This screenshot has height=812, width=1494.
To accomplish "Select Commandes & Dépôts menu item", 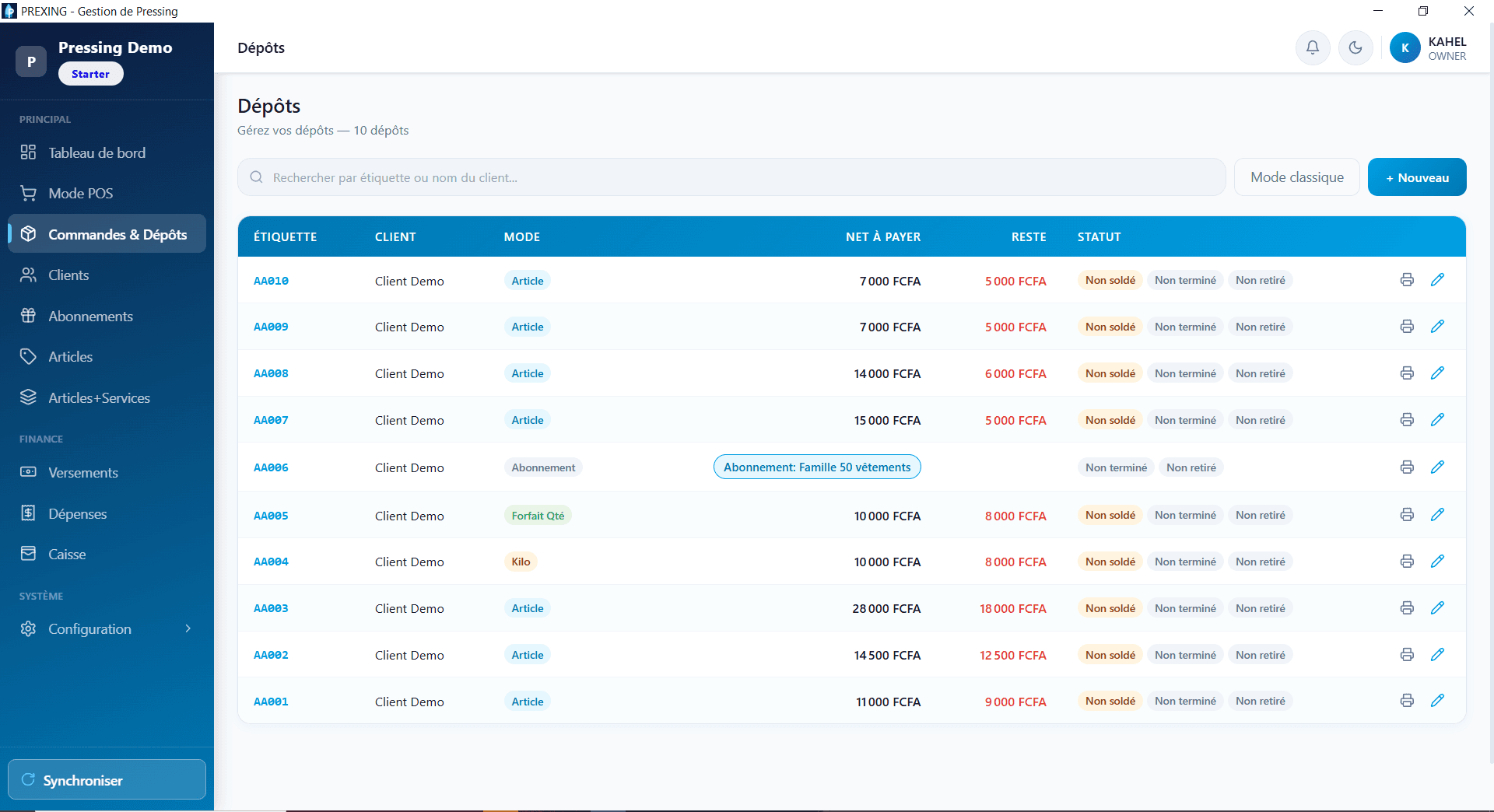I will point(107,233).
